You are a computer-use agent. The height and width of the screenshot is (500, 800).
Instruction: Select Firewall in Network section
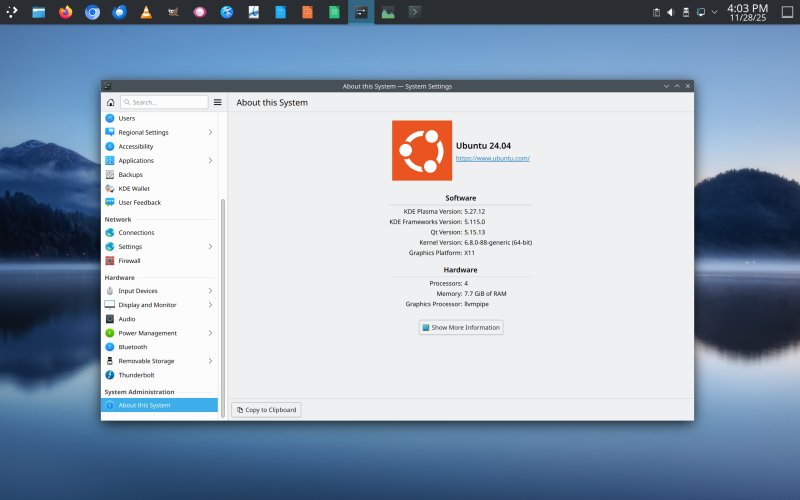coord(129,261)
